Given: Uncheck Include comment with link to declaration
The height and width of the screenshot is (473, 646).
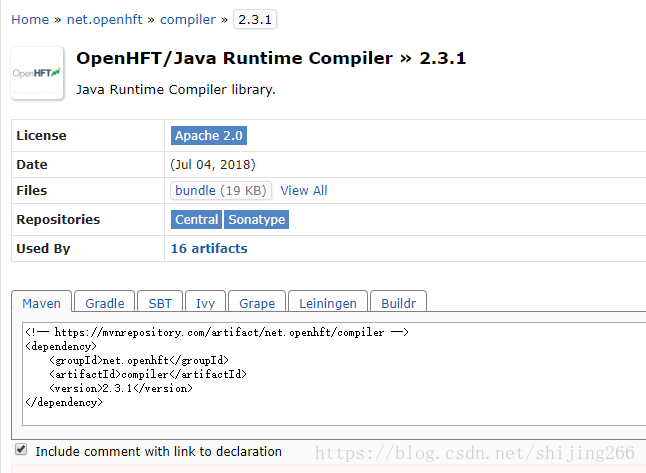Looking at the screenshot, I should click(x=21, y=450).
